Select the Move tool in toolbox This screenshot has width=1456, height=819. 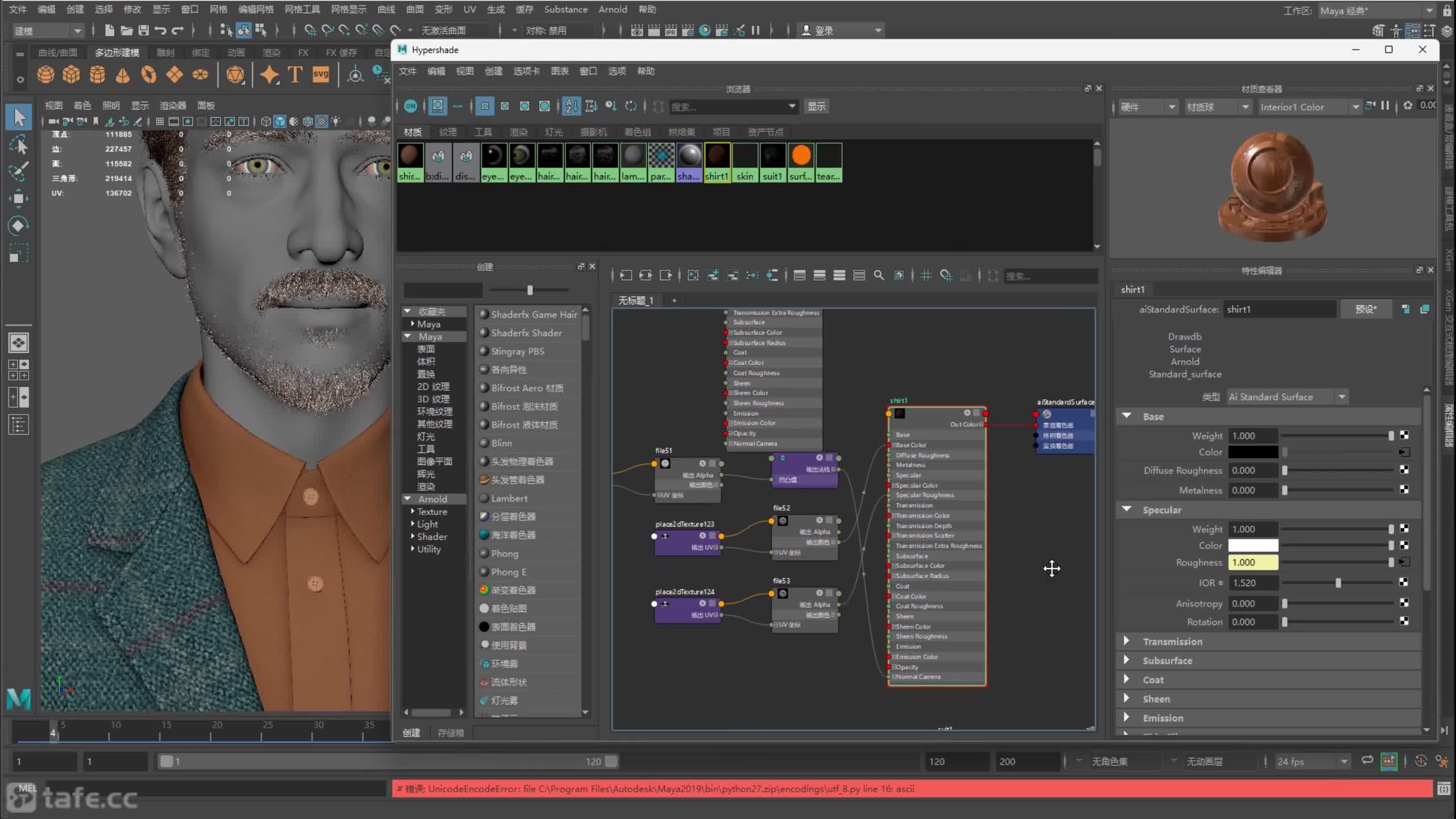coord(19,198)
